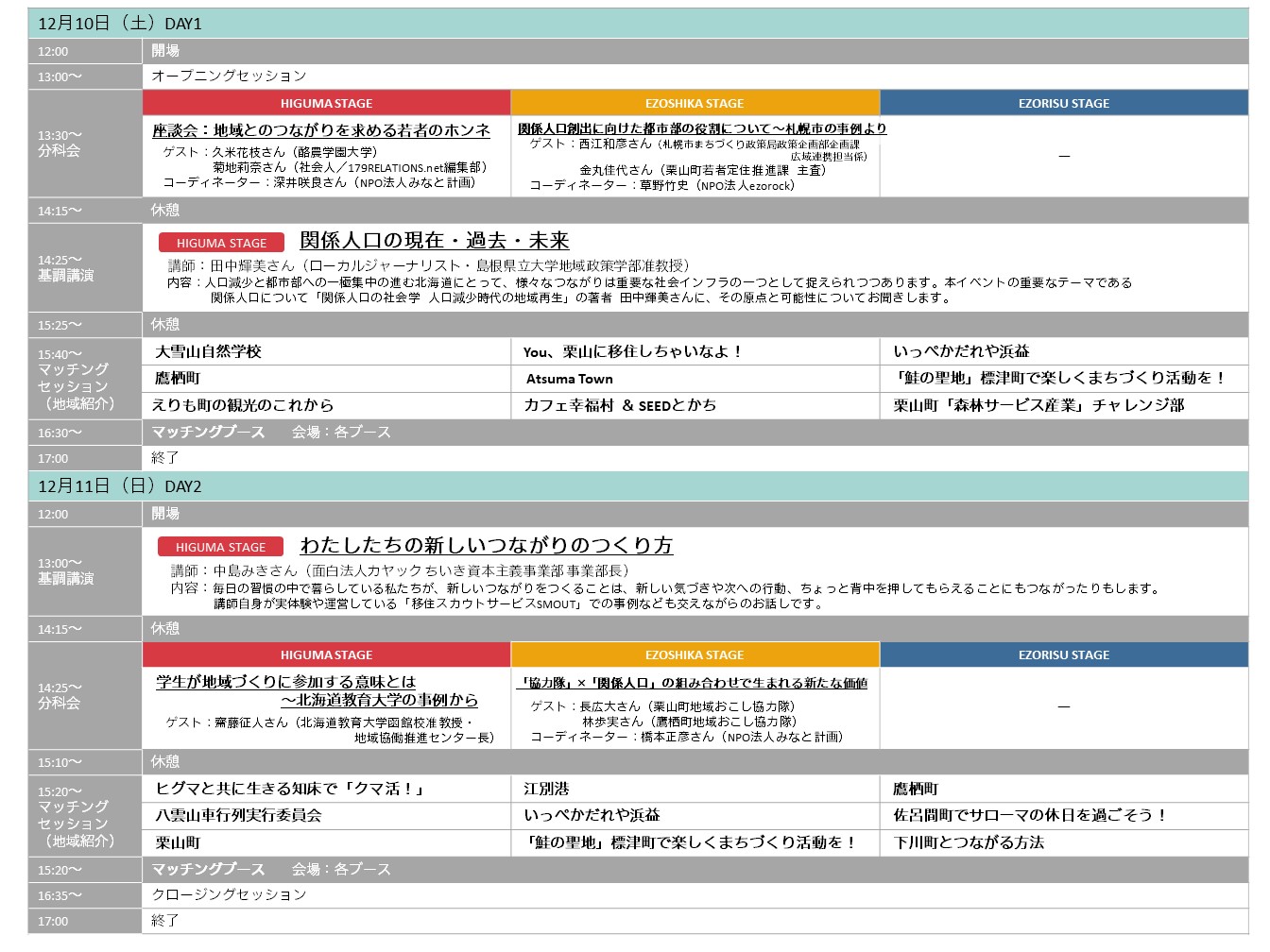
Task: Select the Atsuma Town session
Action: pos(570,379)
